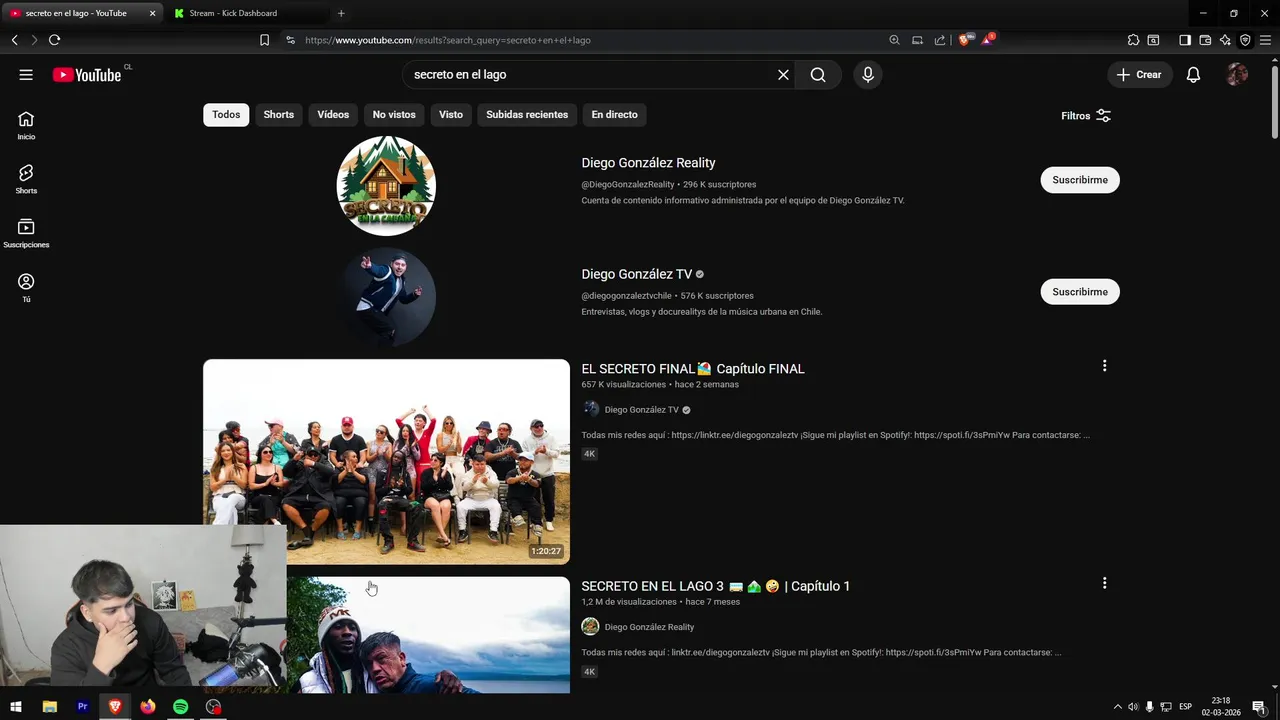This screenshot has width=1280, height=720.
Task: Click the share icon in the address bar
Action: click(x=940, y=40)
